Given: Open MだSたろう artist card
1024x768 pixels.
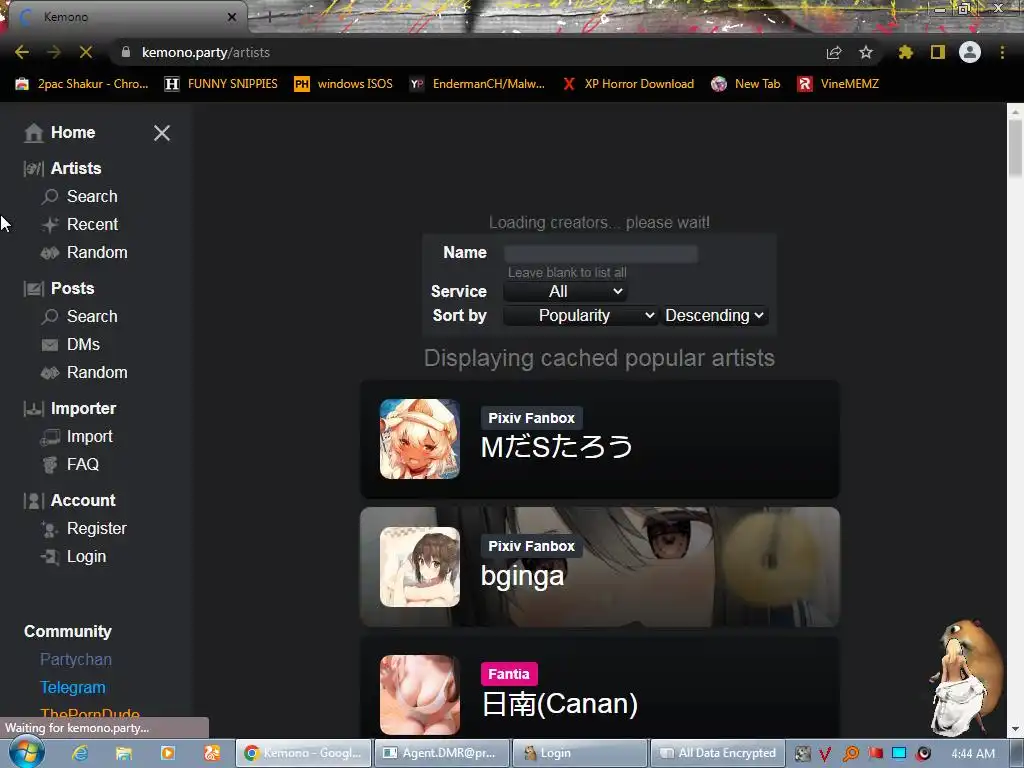Looking at the screenshot, I should [600, 439].
